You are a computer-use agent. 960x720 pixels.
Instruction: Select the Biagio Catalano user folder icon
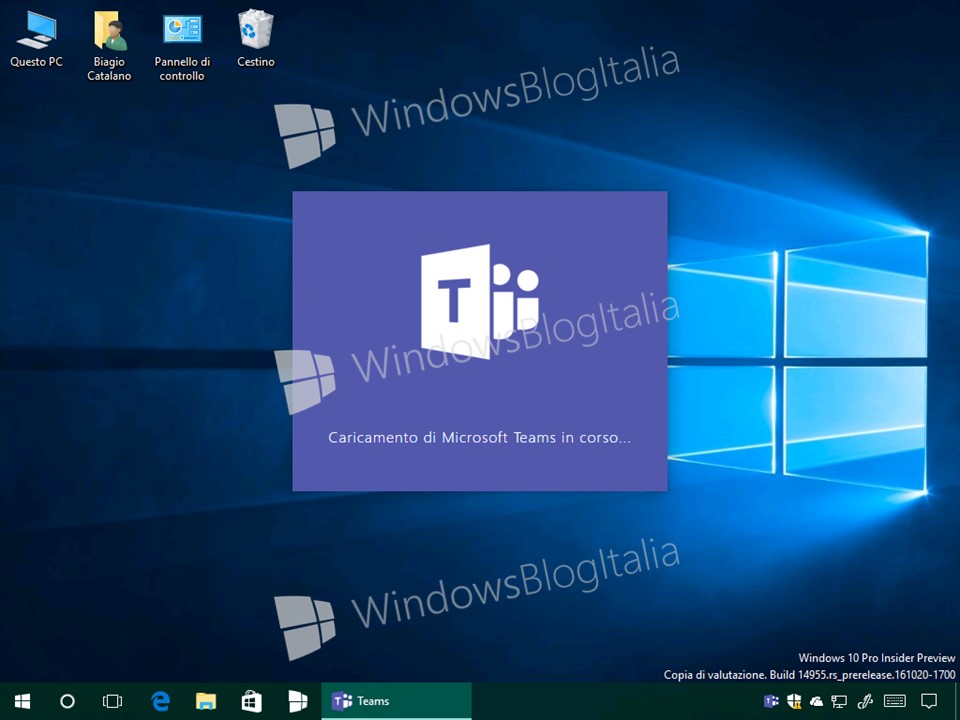(109, 45)
